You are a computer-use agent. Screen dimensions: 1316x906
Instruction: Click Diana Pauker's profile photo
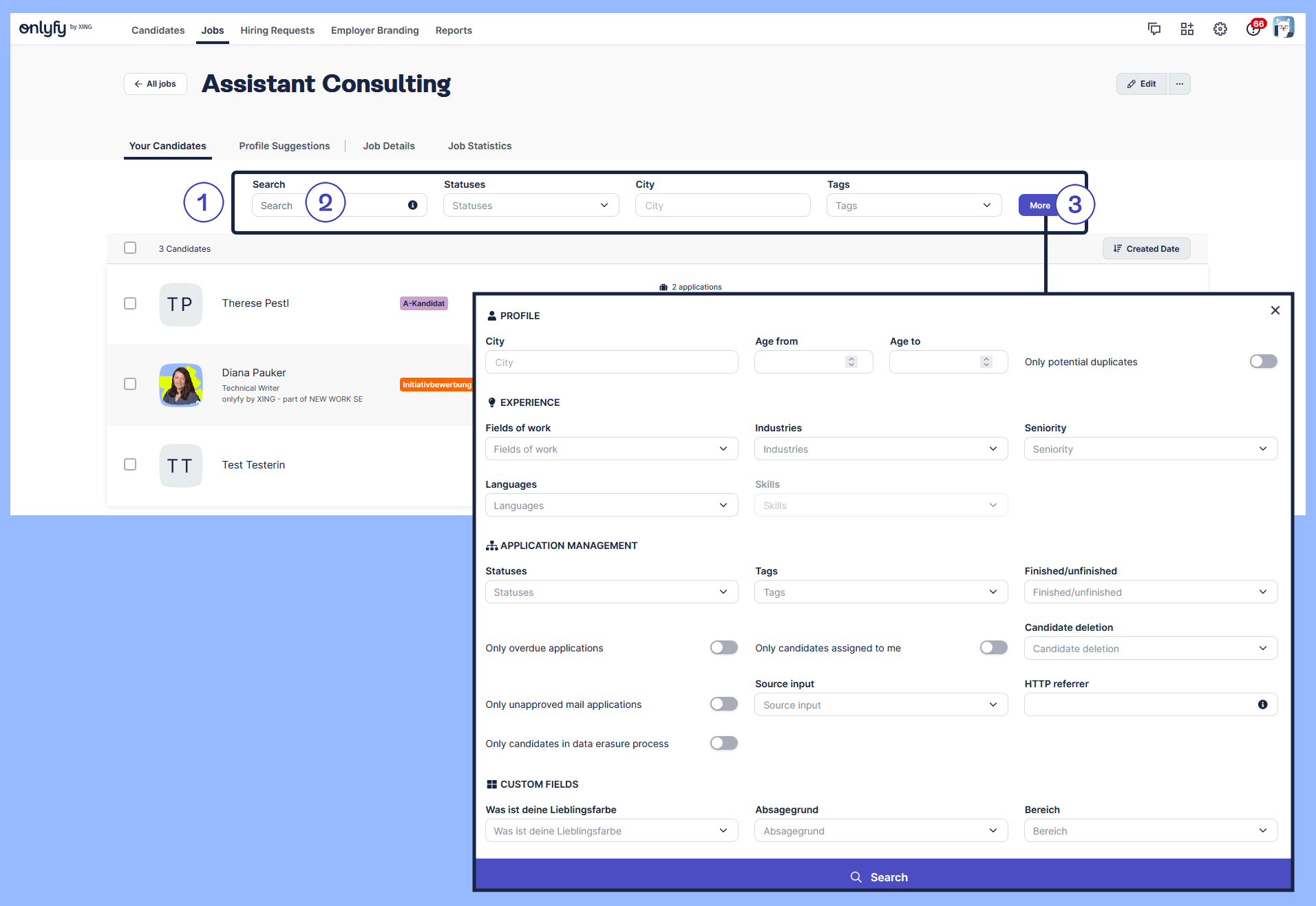pos(181,385)
